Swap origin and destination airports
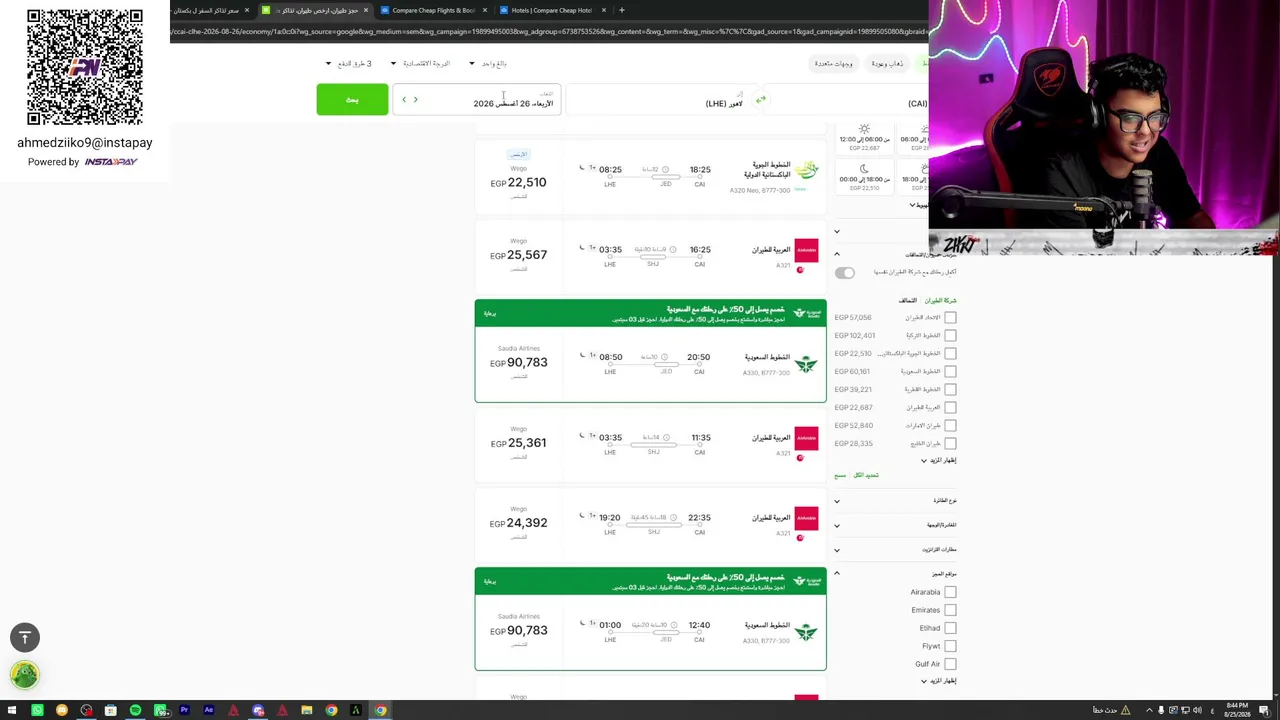The width and height of the screenshot is (1280, 720). point(761,100)
